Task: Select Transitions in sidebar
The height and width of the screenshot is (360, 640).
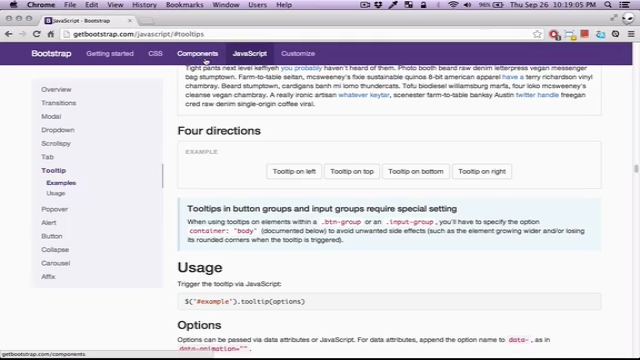Action: pos(59,103)
